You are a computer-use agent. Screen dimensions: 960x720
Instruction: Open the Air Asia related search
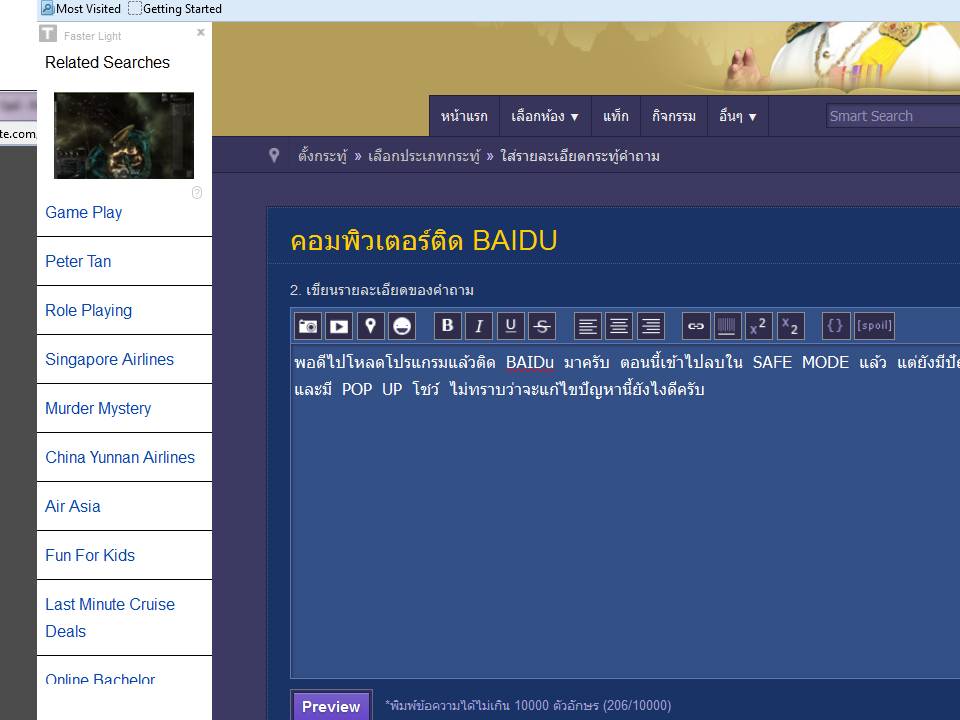click(x=73, y=506)
